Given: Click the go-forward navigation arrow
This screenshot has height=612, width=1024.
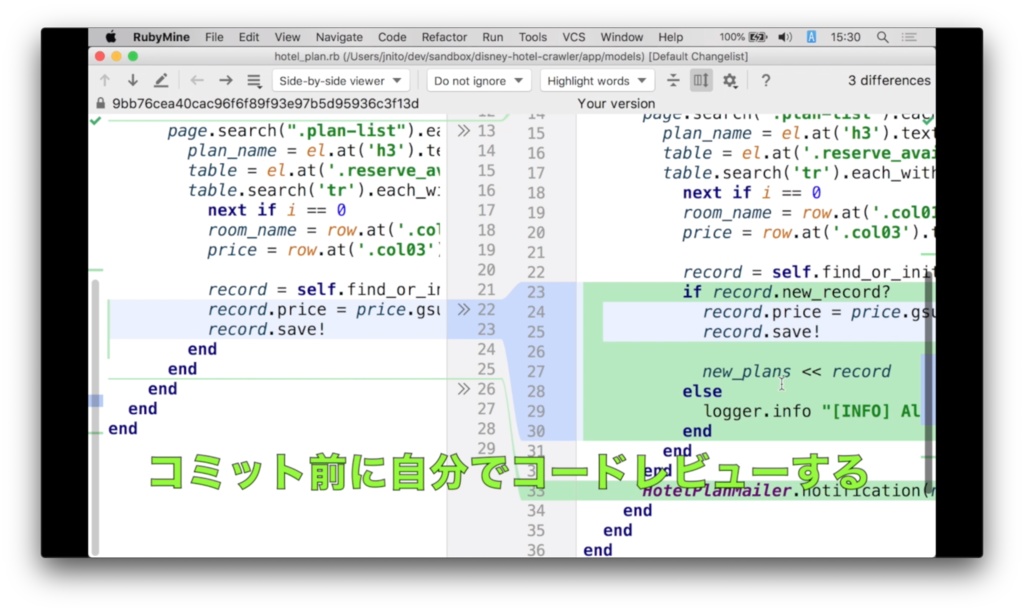Looking at the screenshot, I should [x=225, y=79].
